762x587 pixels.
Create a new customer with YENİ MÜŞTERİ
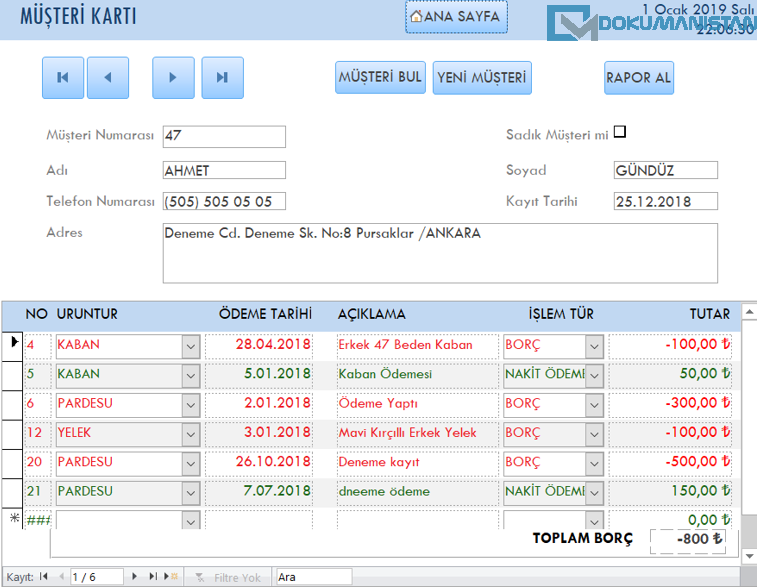click(482, 77)
